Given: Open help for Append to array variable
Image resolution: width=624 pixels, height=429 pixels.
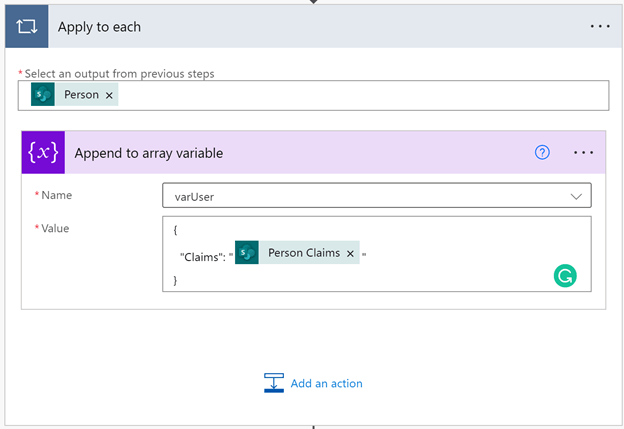Looking at the screenshot, I should pyautogui.click(x=542, y=152).
